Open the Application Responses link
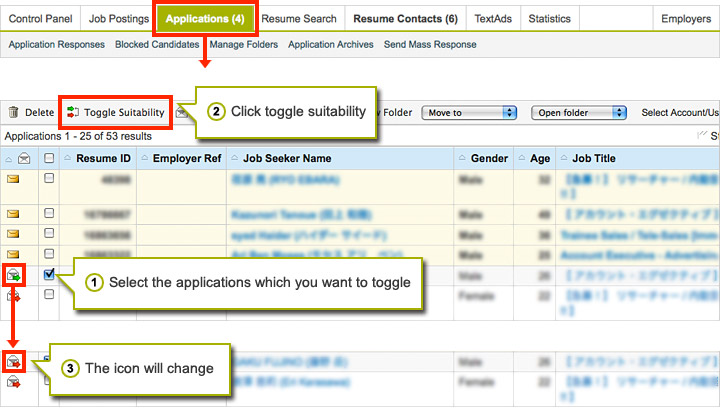The height and width of the screenshot is (410, 720). [x=56, y=45]
